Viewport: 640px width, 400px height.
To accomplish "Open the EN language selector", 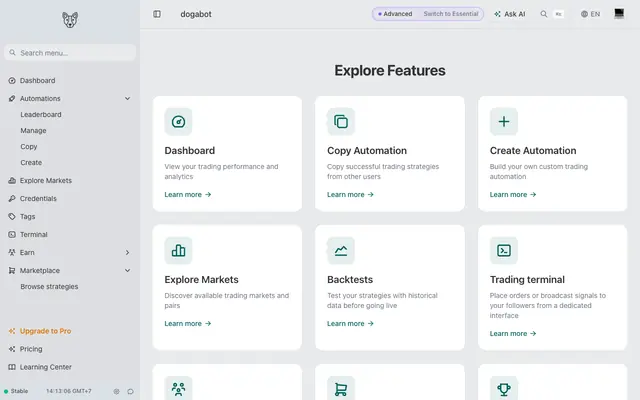I will (590, 14).
